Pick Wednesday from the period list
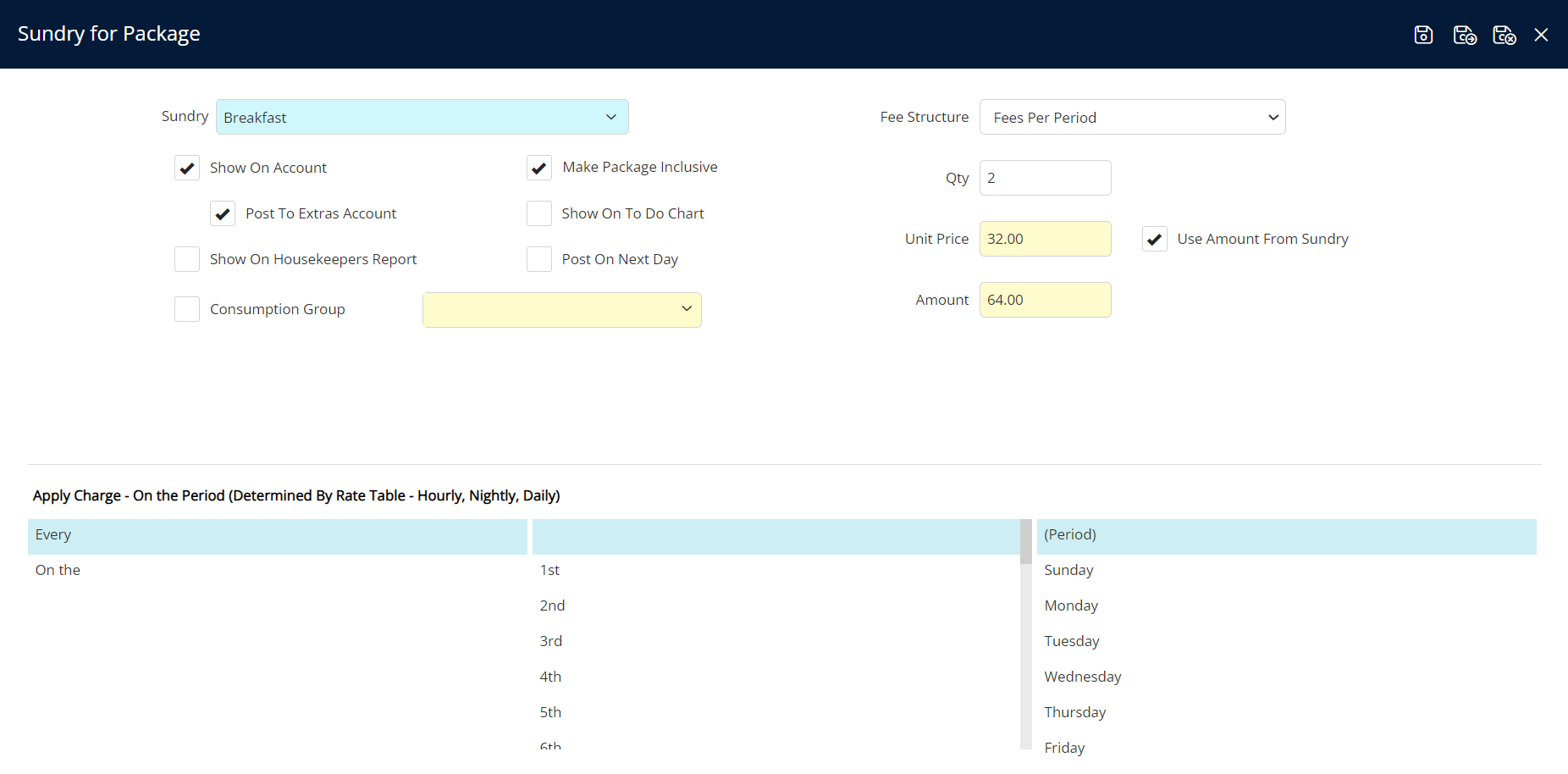1568x774 pixels. coord(1082,677)
